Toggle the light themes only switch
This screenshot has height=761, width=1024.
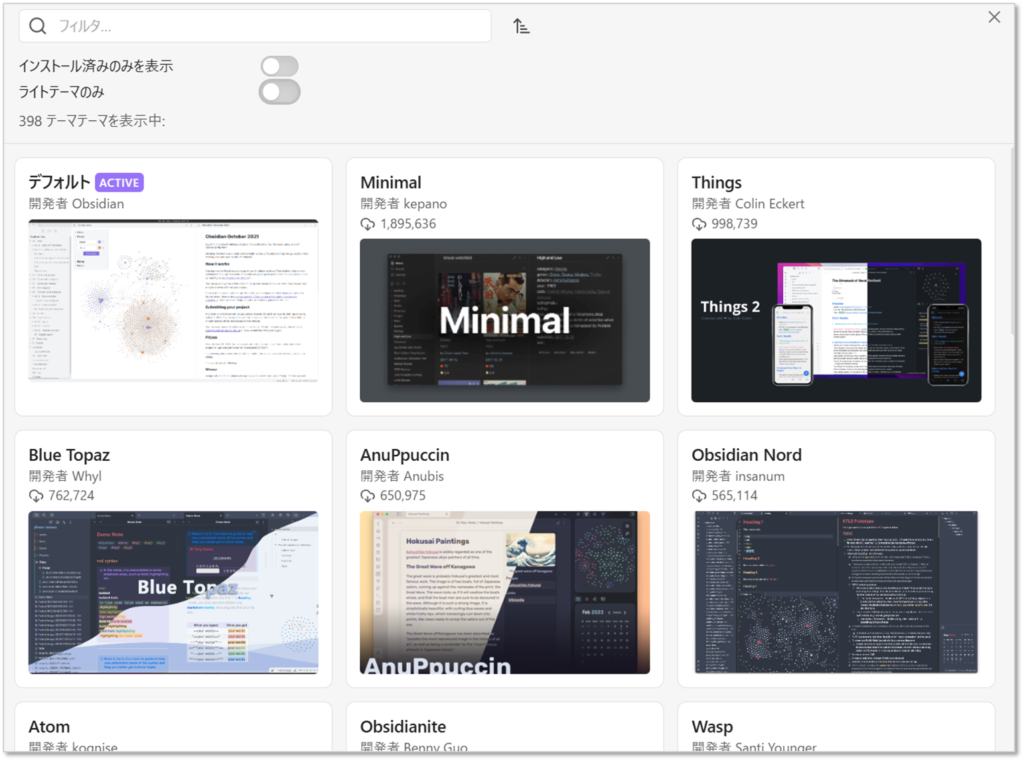(279, 92)
